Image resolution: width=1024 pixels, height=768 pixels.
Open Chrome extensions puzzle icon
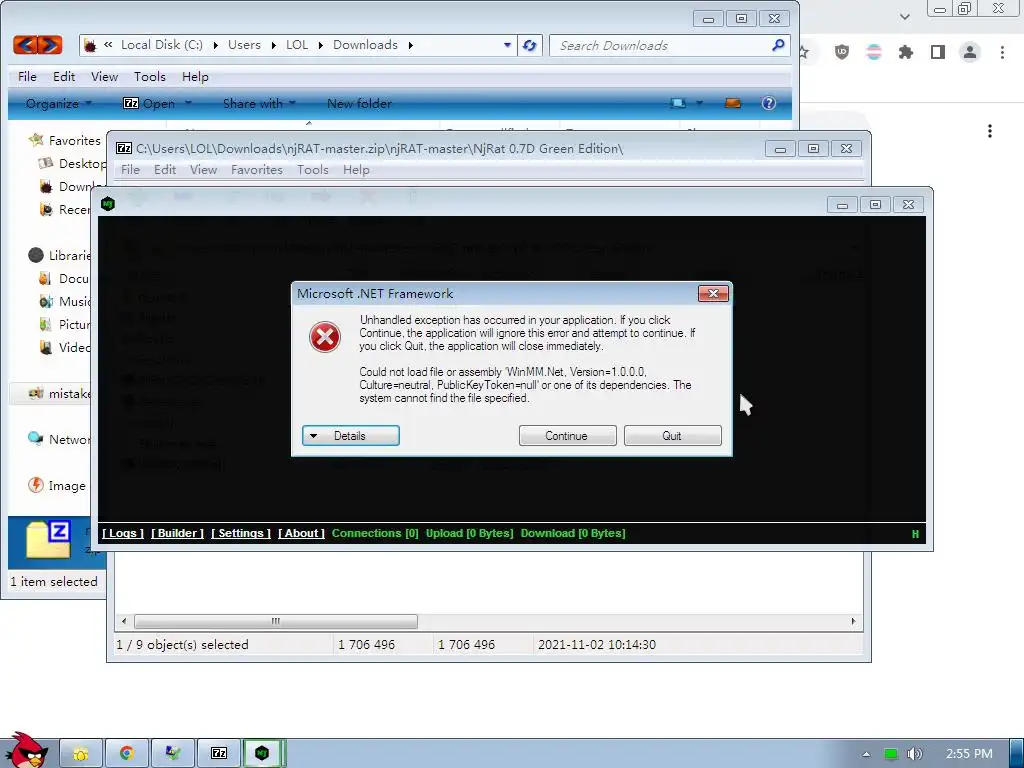click(905, 52)
